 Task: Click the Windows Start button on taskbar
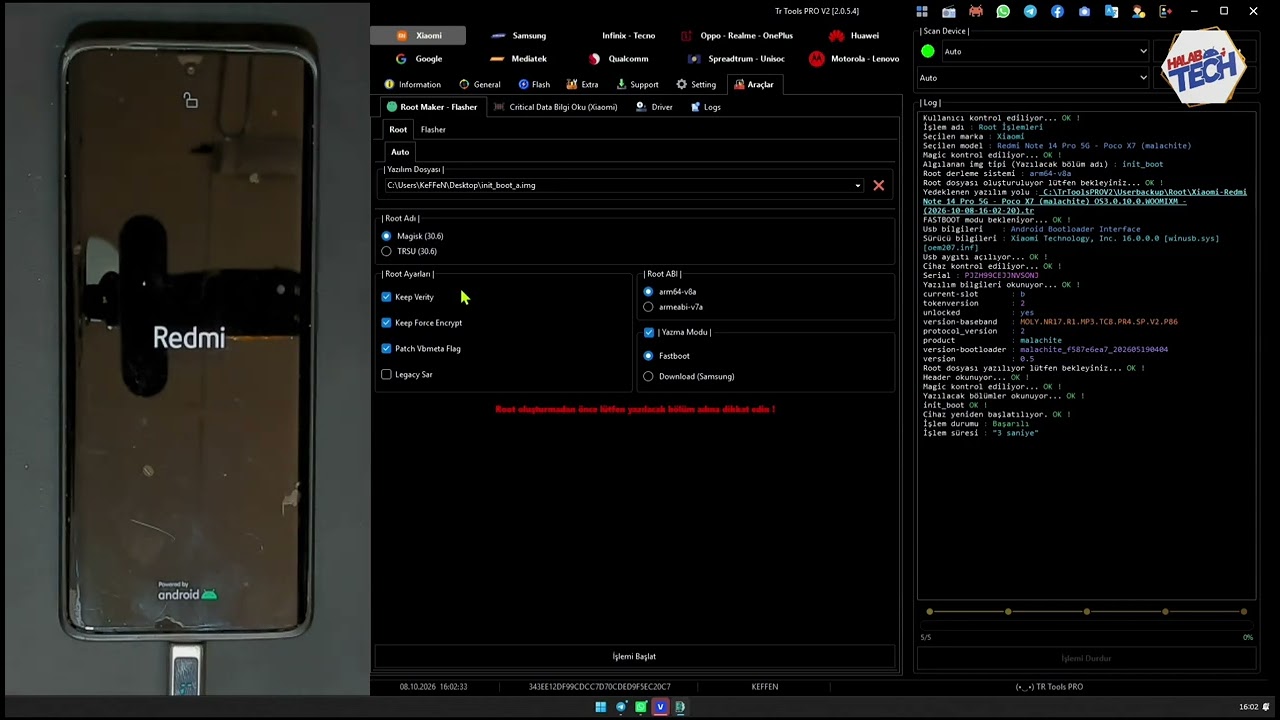tap(600, 707)
